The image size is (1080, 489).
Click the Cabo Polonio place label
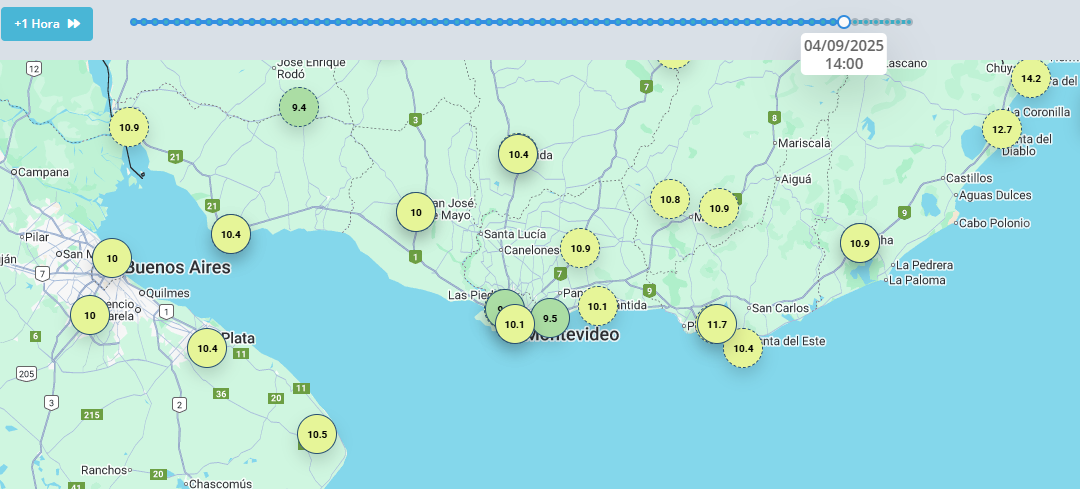point(993,223)
